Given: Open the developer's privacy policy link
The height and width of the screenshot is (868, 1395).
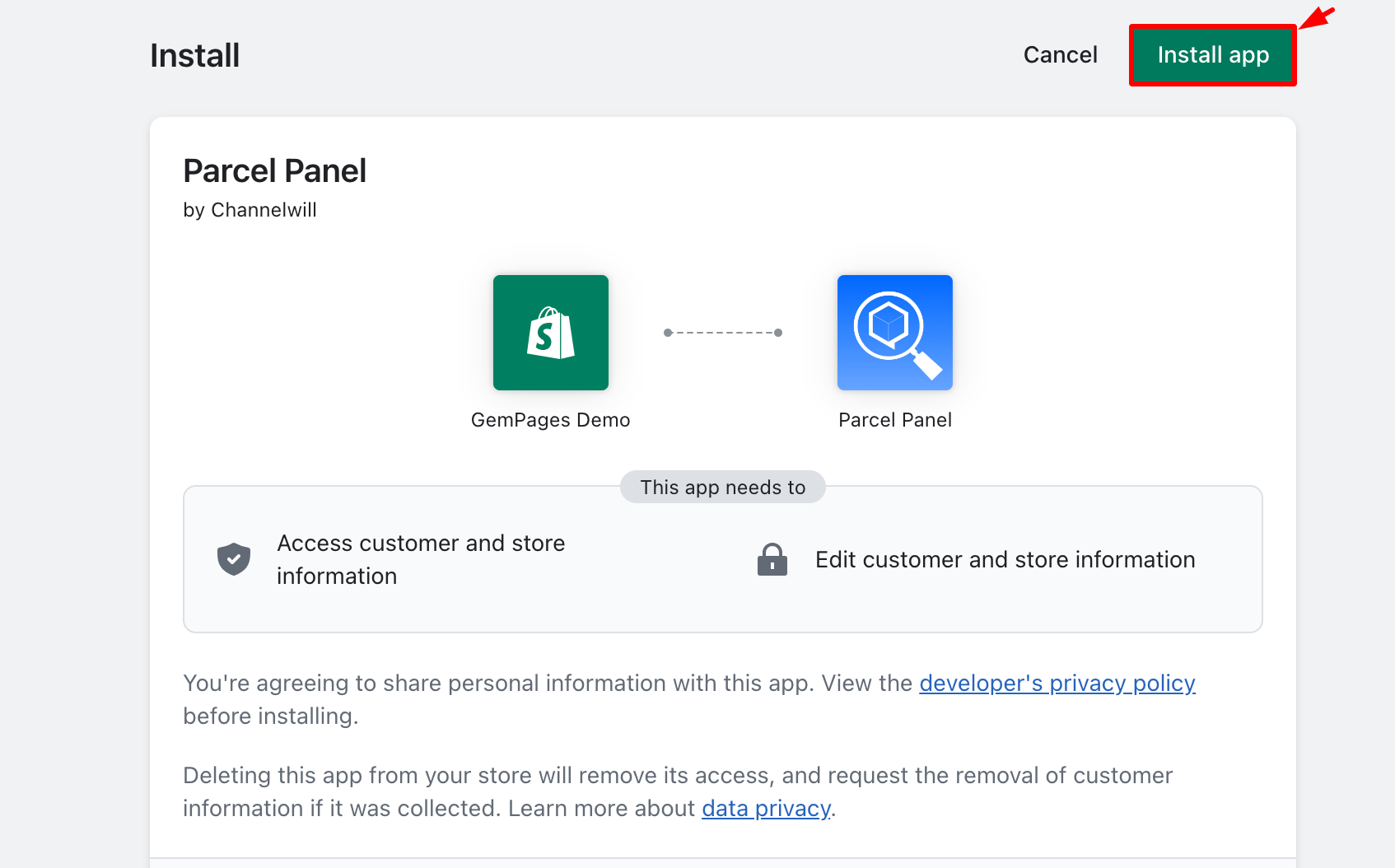Looking at the screenshot, I should [1057, 683].
